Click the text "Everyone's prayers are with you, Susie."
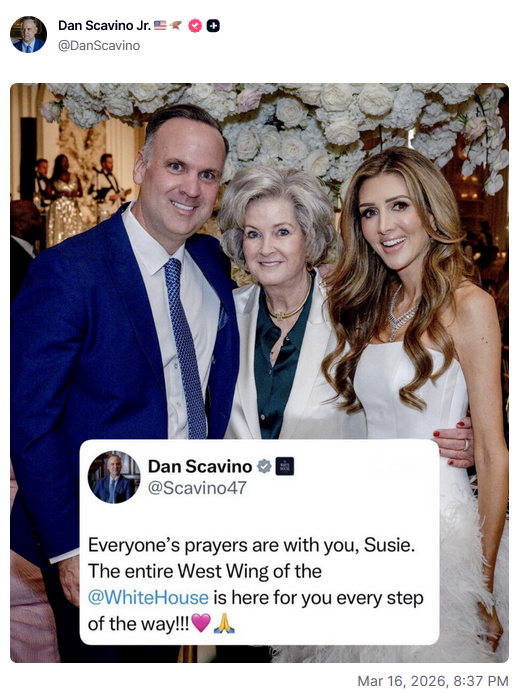Screen dimensions: 519x693 point(252,545)
